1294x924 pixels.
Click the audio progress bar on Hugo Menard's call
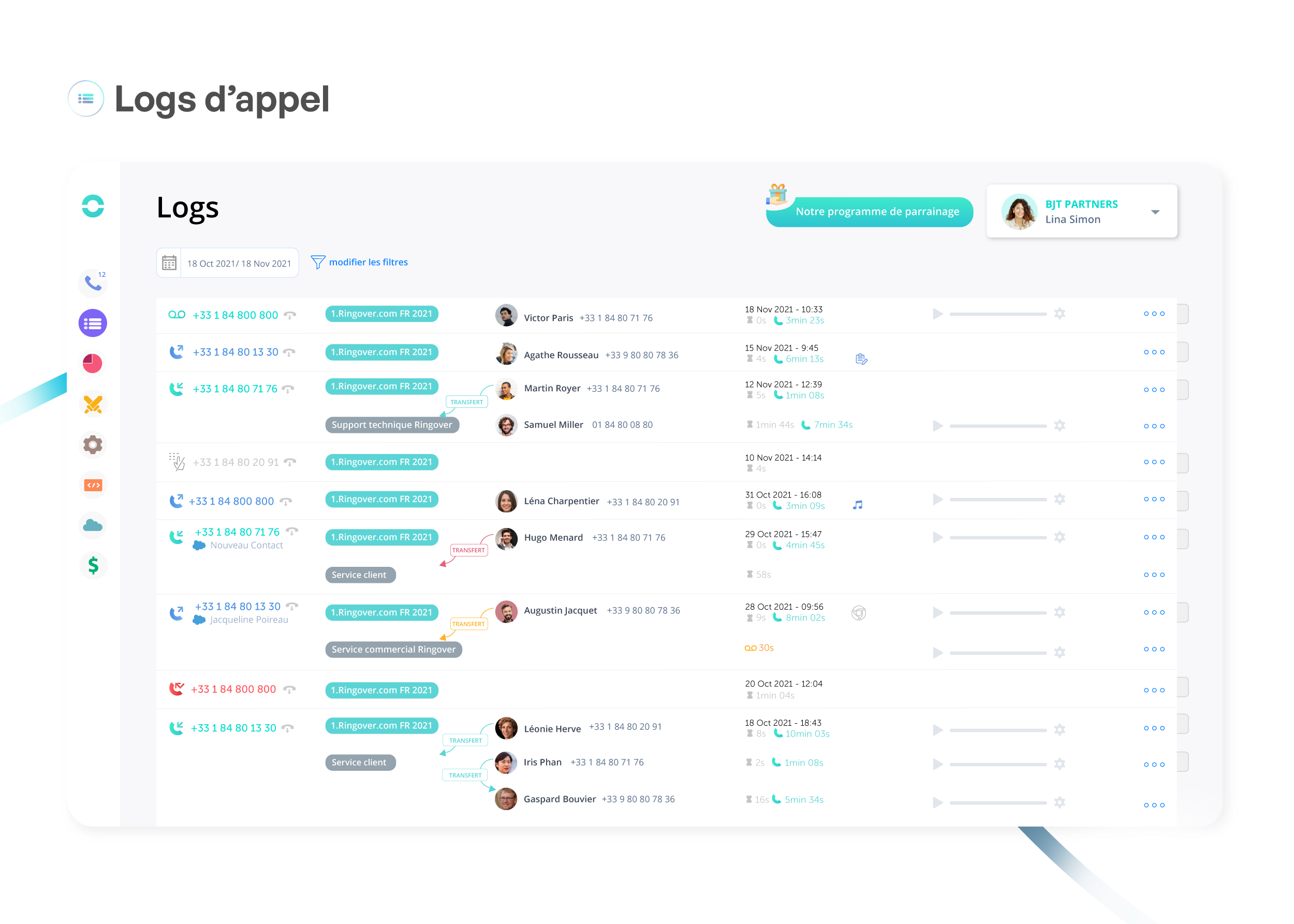[x=997, y=537]
